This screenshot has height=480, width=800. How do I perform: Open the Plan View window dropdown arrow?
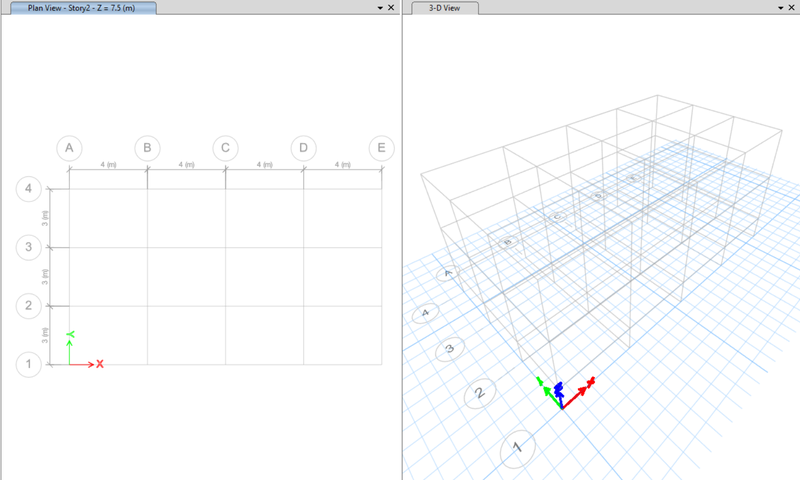tap(380, 8)
